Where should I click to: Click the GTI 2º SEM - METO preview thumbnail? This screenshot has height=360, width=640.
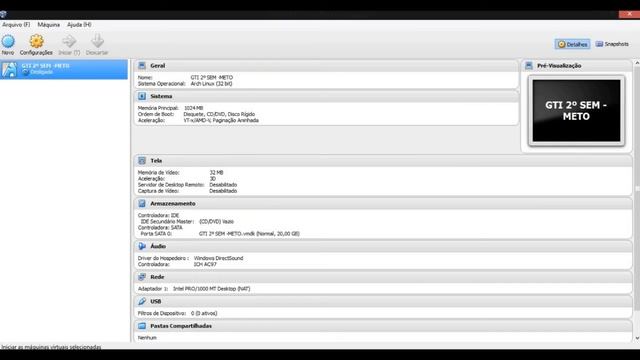[x=576, y=111]
